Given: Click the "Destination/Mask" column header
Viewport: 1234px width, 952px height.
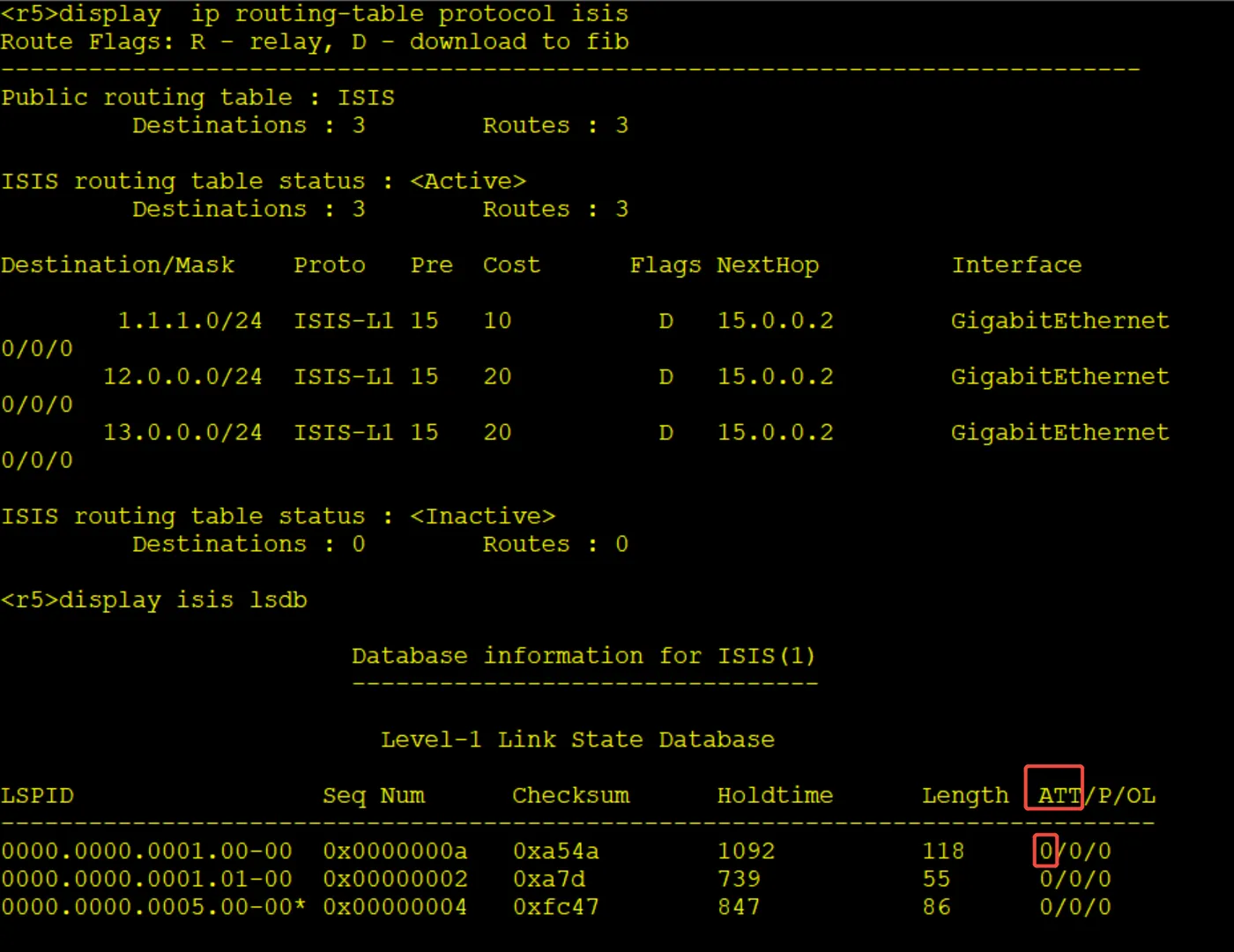Looking at the screenshot, I should click(118, 265).
